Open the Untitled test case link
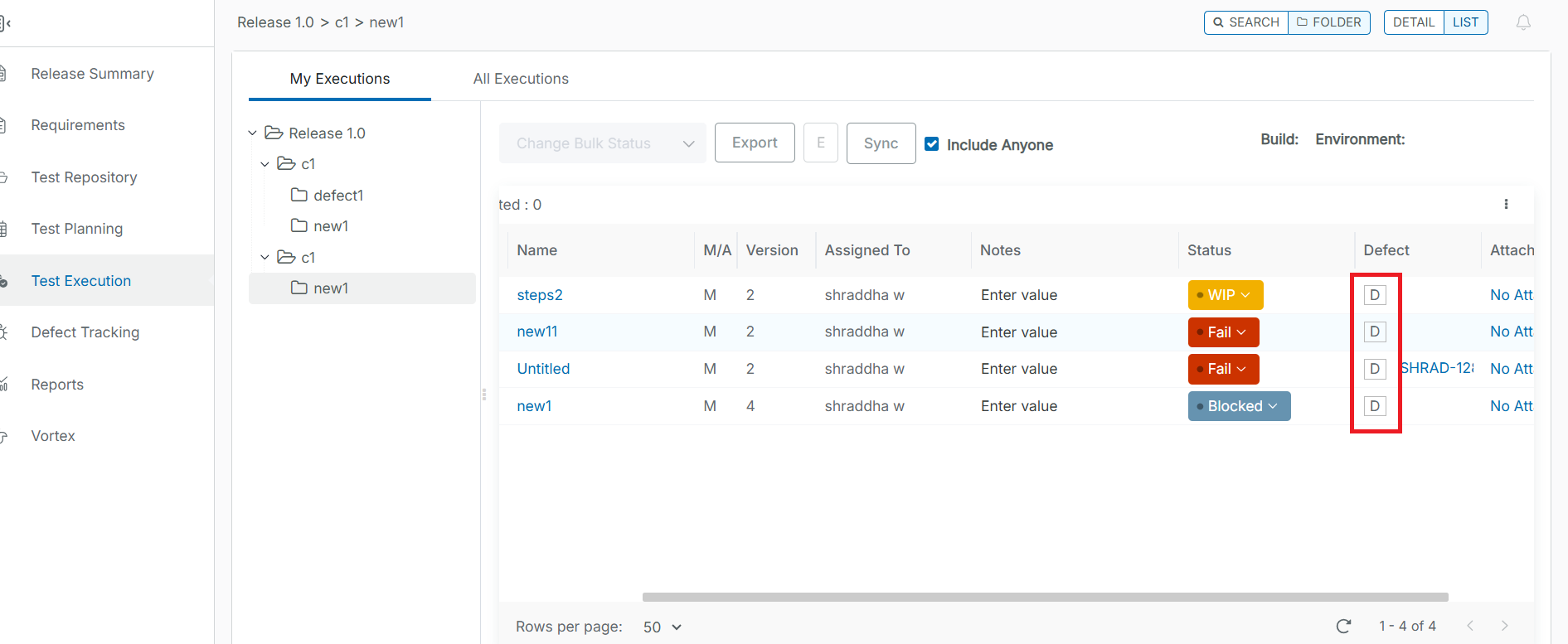 tap(543, 369)
